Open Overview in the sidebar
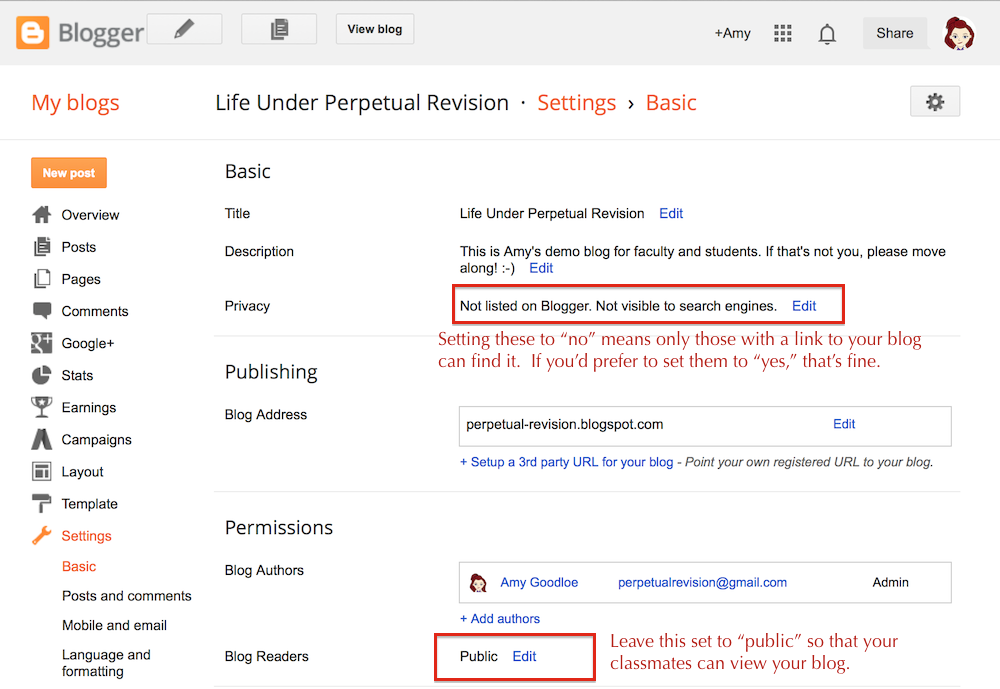Image resolution: width=1000 pixels, height=689 pixels. pyautogui.click(x=90, y=215)
